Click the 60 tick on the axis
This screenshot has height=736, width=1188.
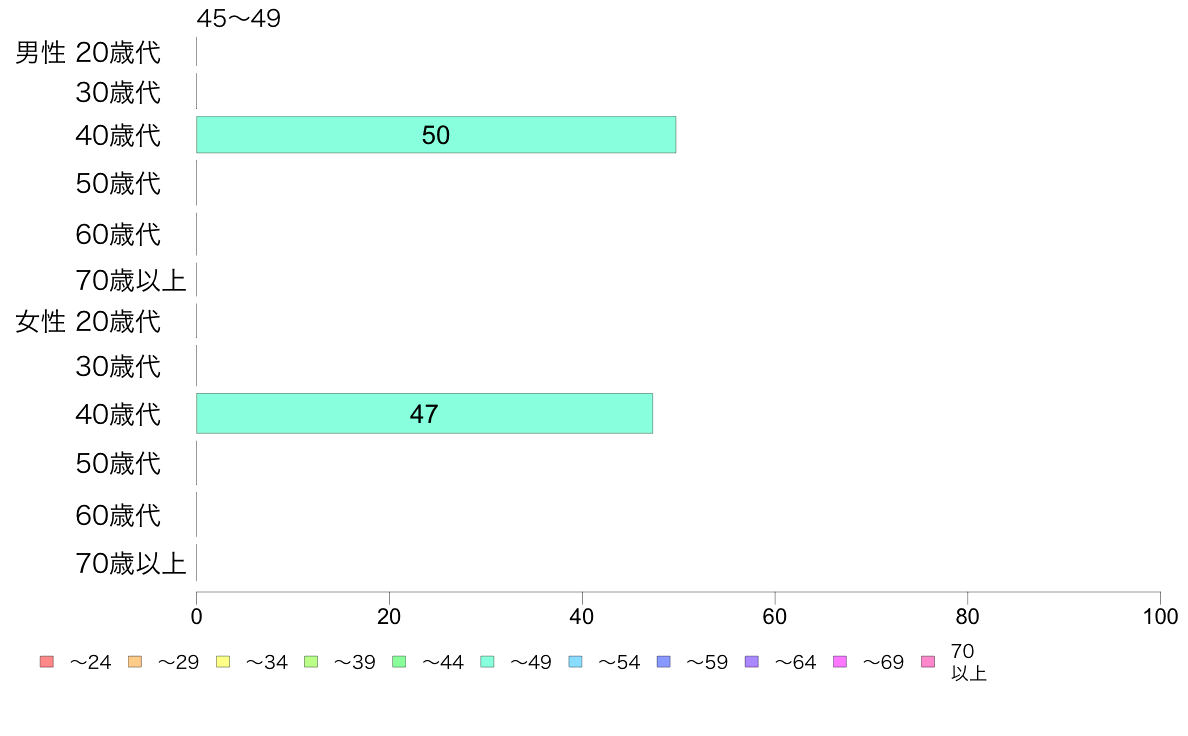(x=775, y=617)
